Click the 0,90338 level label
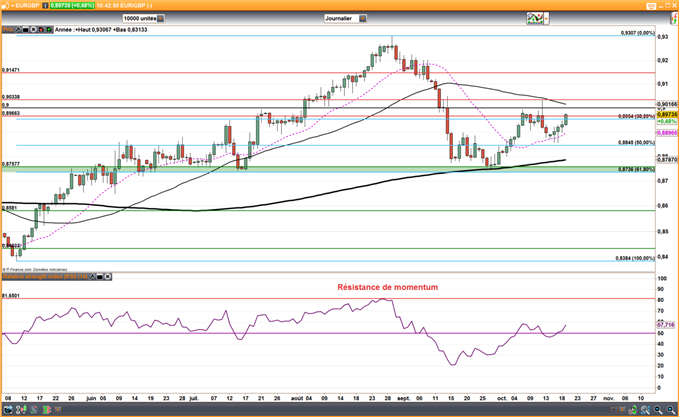This screenshot has width=679, height=417. (11, 97)
